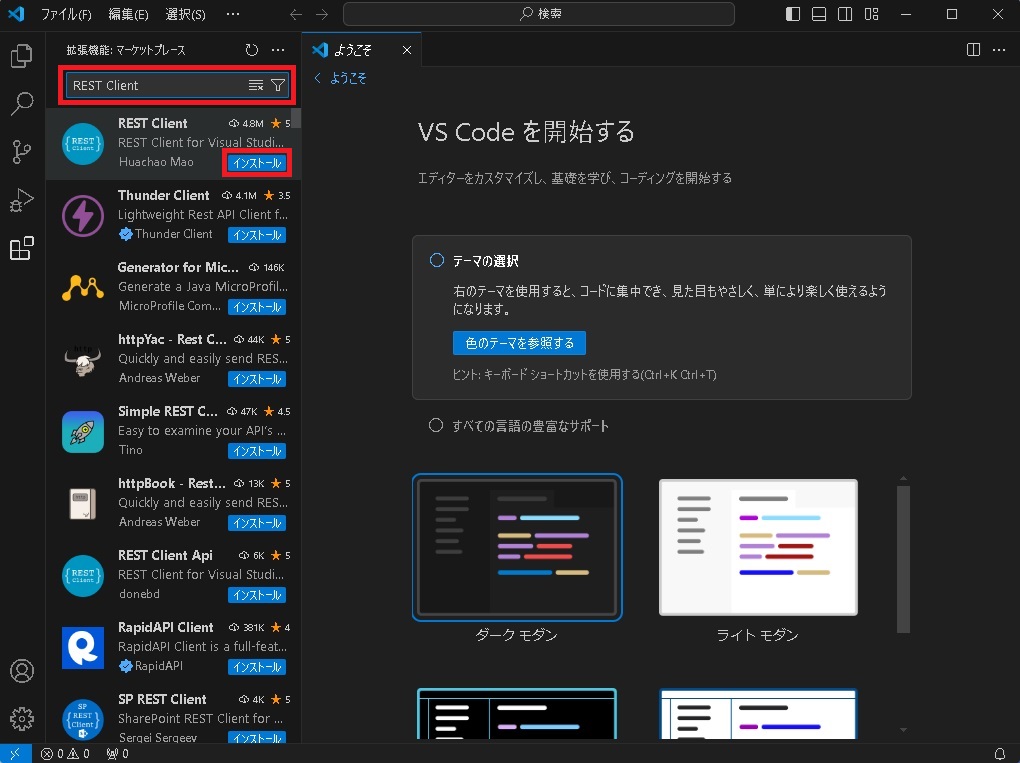This screenshot has height=763, width=1020.
Task: Install the httpBook extension
Action: 257,523
